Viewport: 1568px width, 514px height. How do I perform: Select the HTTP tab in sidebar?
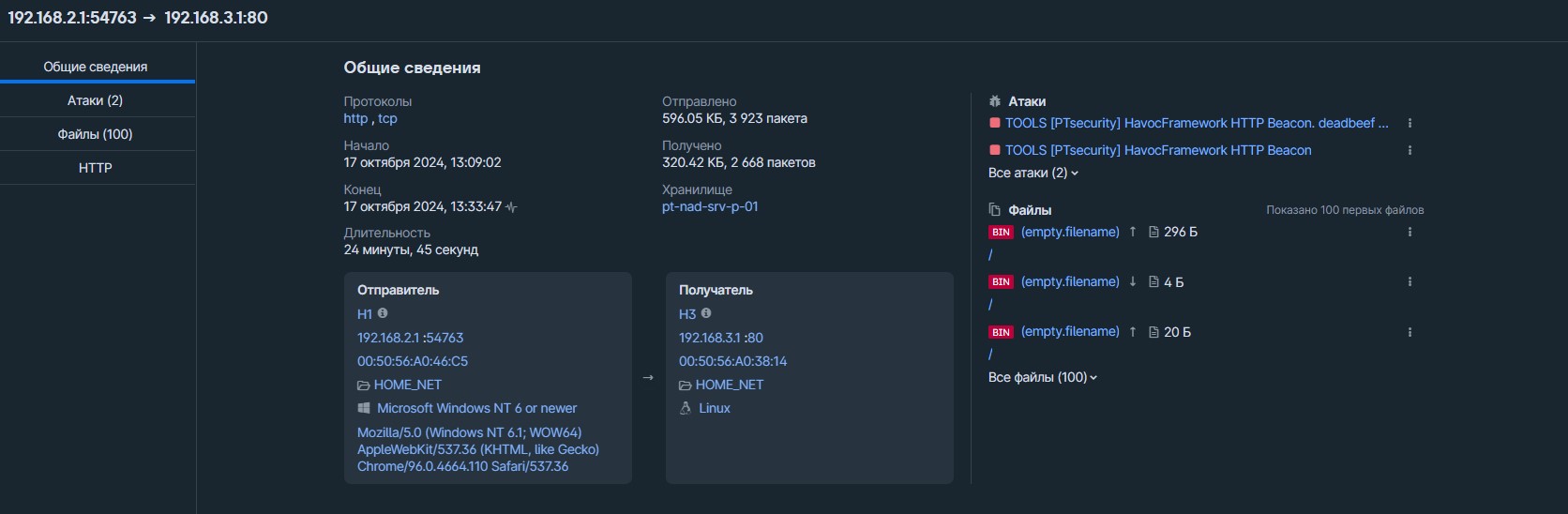(x=96, y=168)
